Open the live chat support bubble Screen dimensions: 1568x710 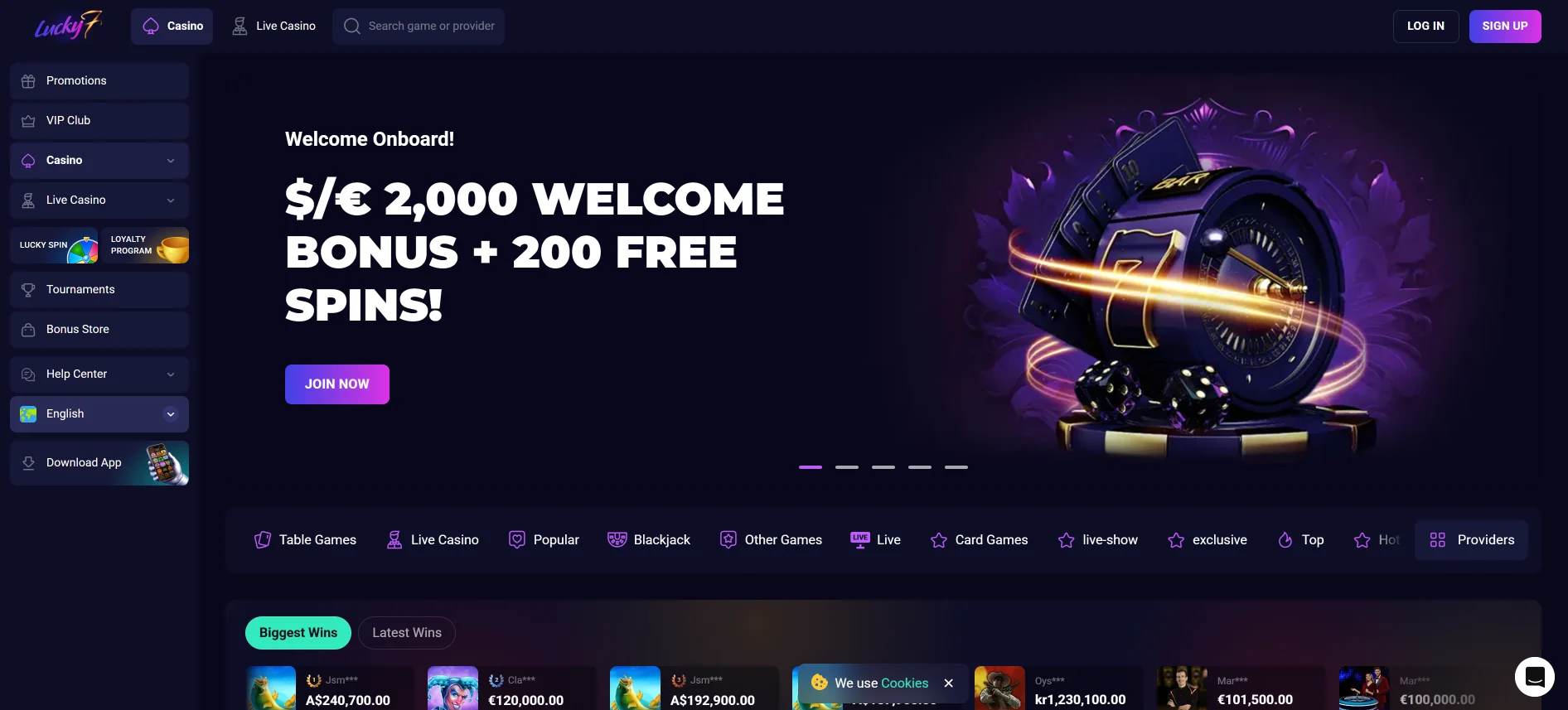(x=1534, y=677)
